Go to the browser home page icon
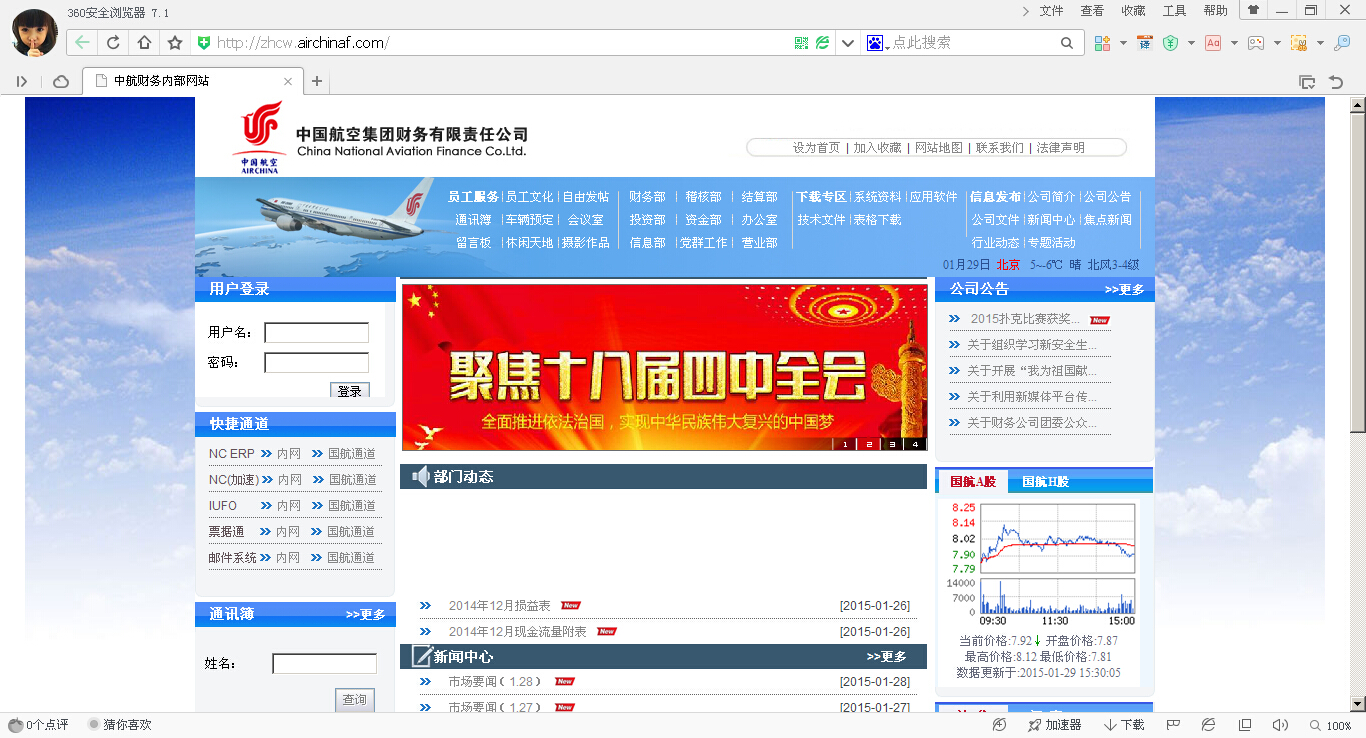Image resolution: width=1366 pixels, height=738 pixels. [x=144, y=43]
